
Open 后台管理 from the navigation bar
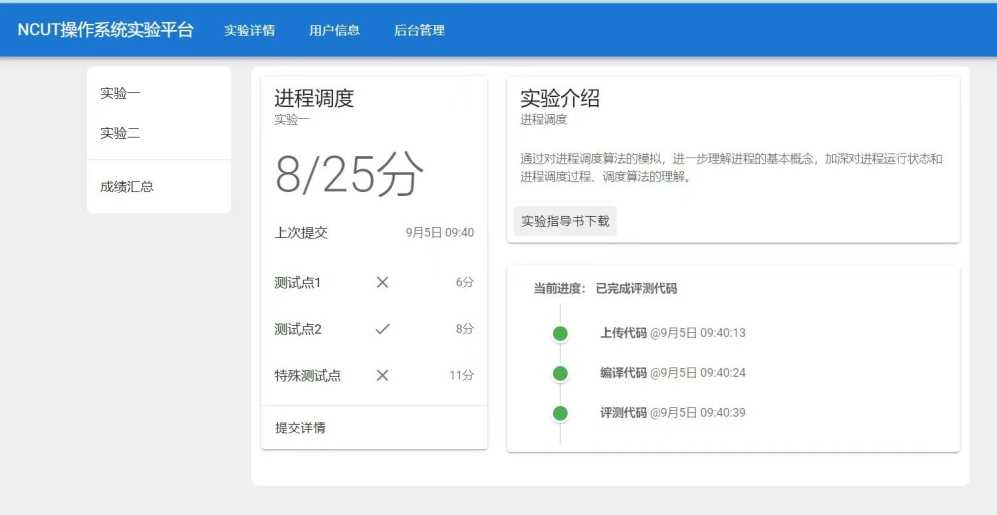pyautogui.click(x=419, y=30)
